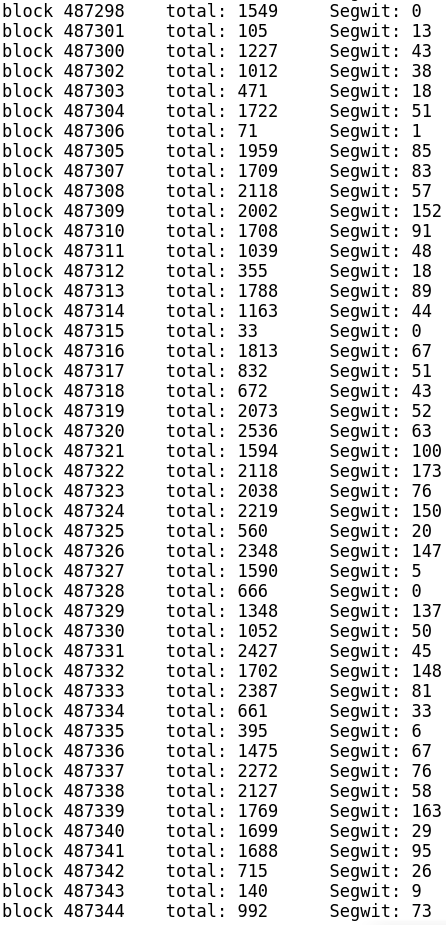Click Segwit count 163 for block 487339
This screenshot has height=925, width=446.
coord(427,811)
